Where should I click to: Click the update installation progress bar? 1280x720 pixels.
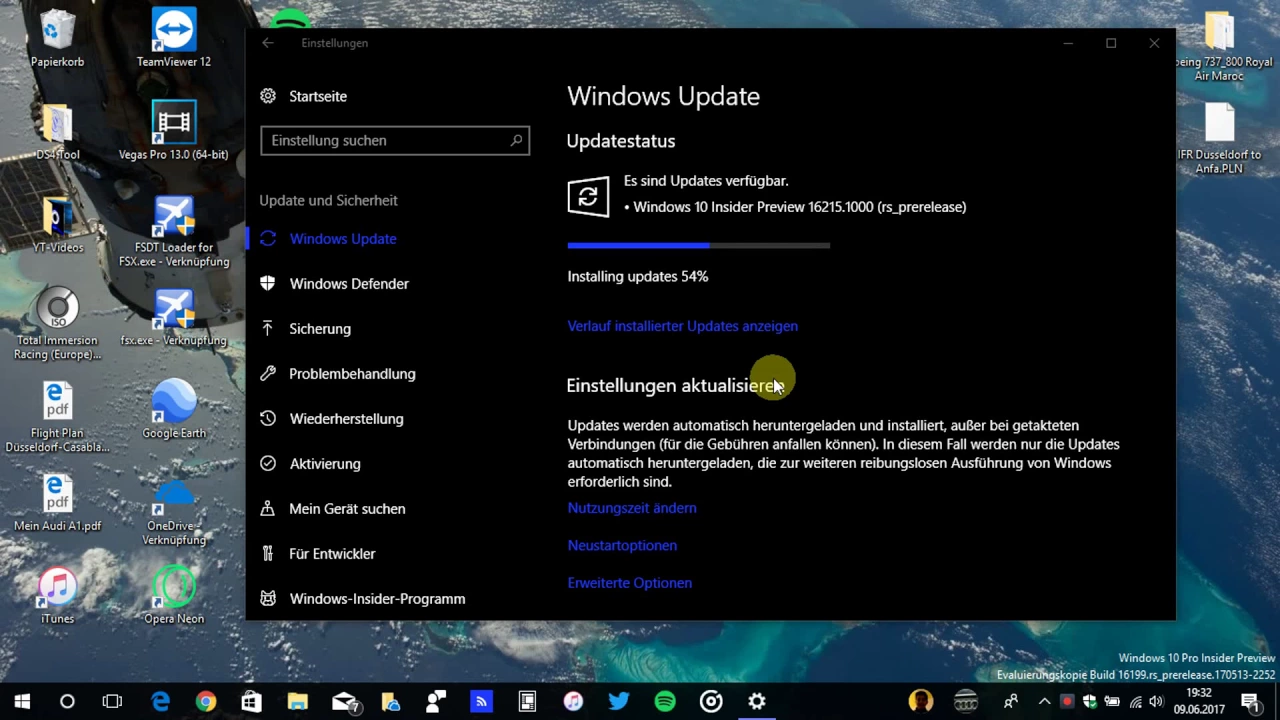click(x=698, y=245)
